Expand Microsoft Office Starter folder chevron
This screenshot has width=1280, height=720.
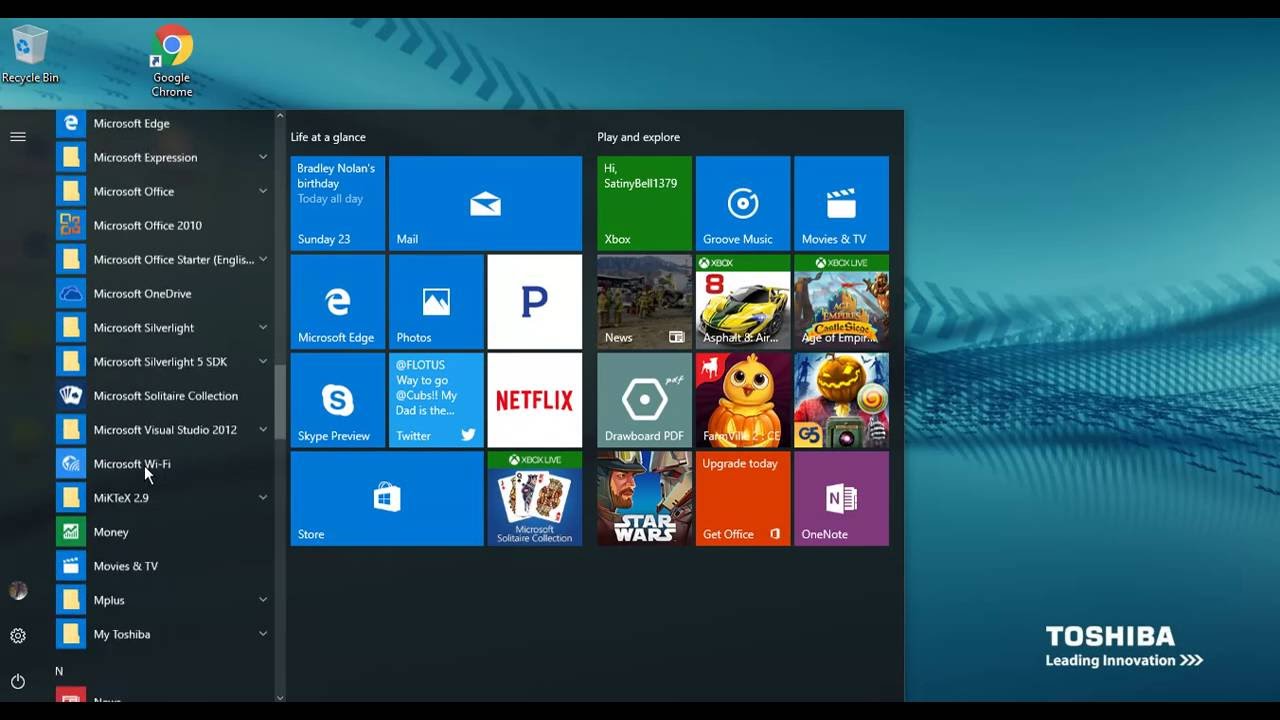tap(263, 259)
